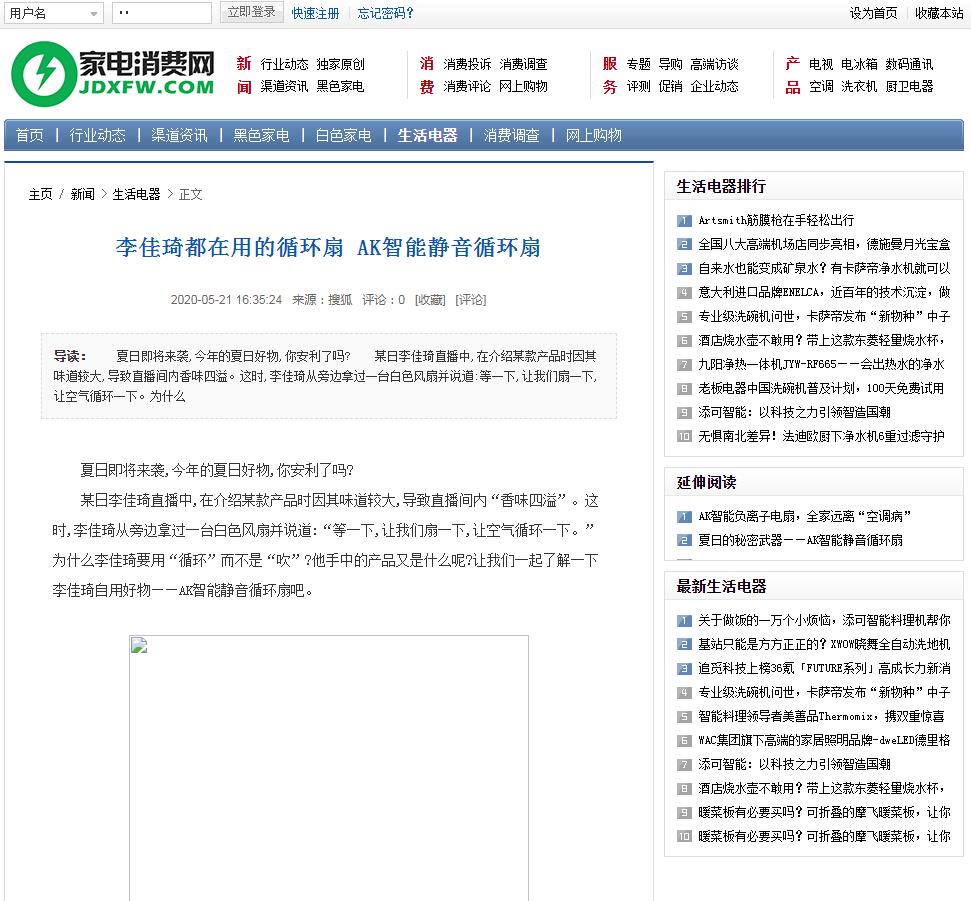Open ranking item 自来水也能变成矿泉水

tap(824, 268)
